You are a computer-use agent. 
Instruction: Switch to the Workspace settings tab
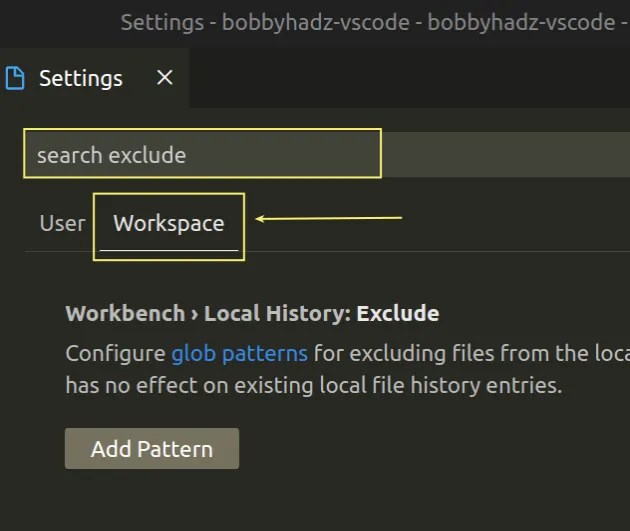(169, 224)
